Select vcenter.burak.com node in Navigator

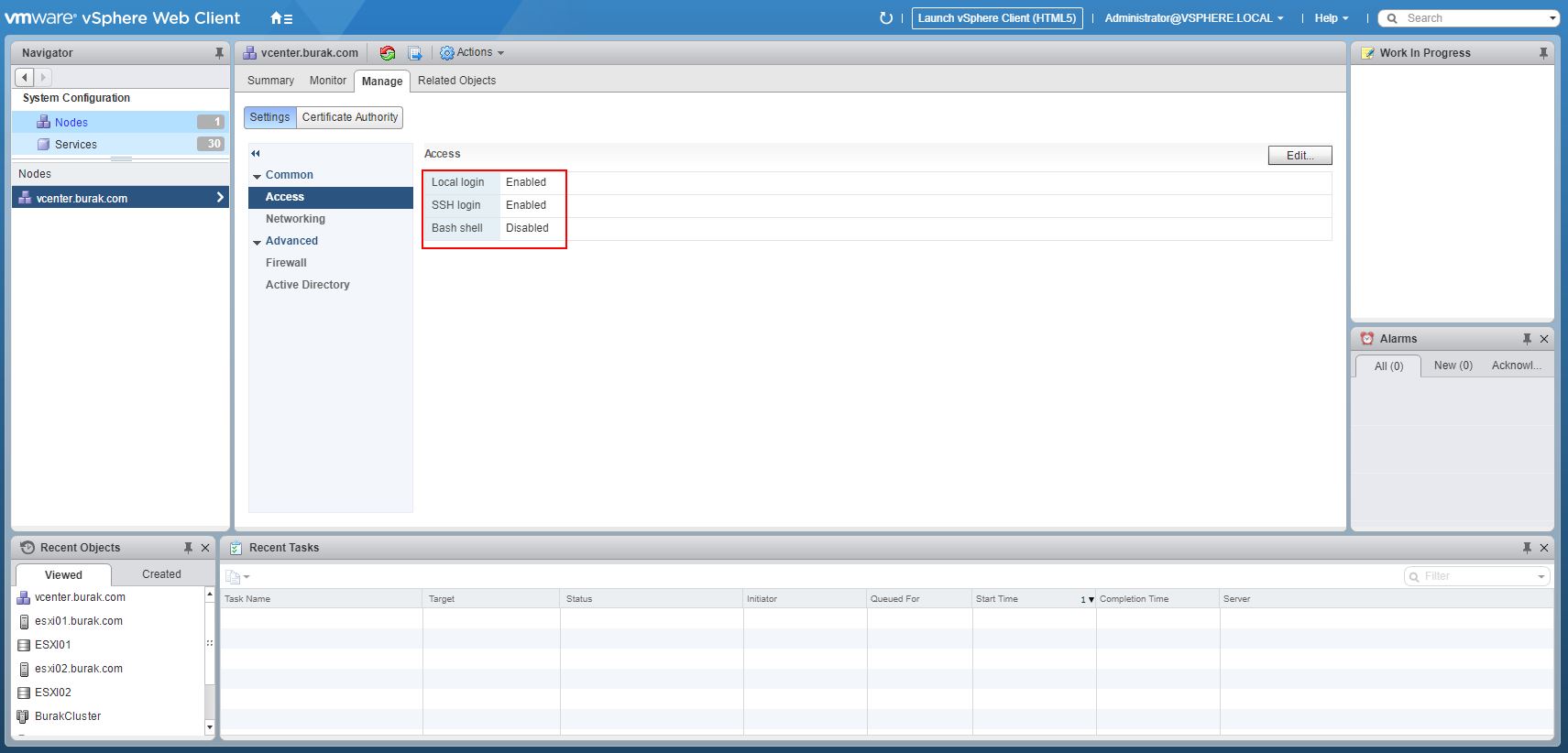click(120, 198)
